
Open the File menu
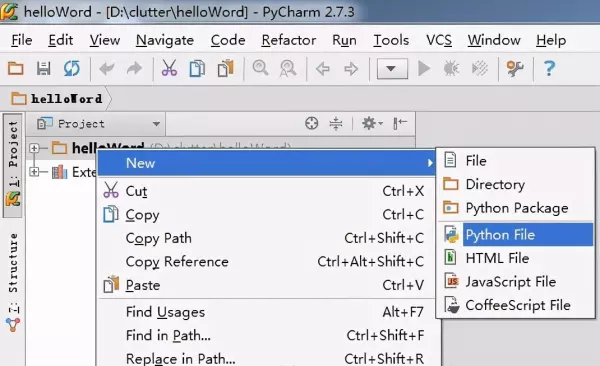tap(22, 40)
